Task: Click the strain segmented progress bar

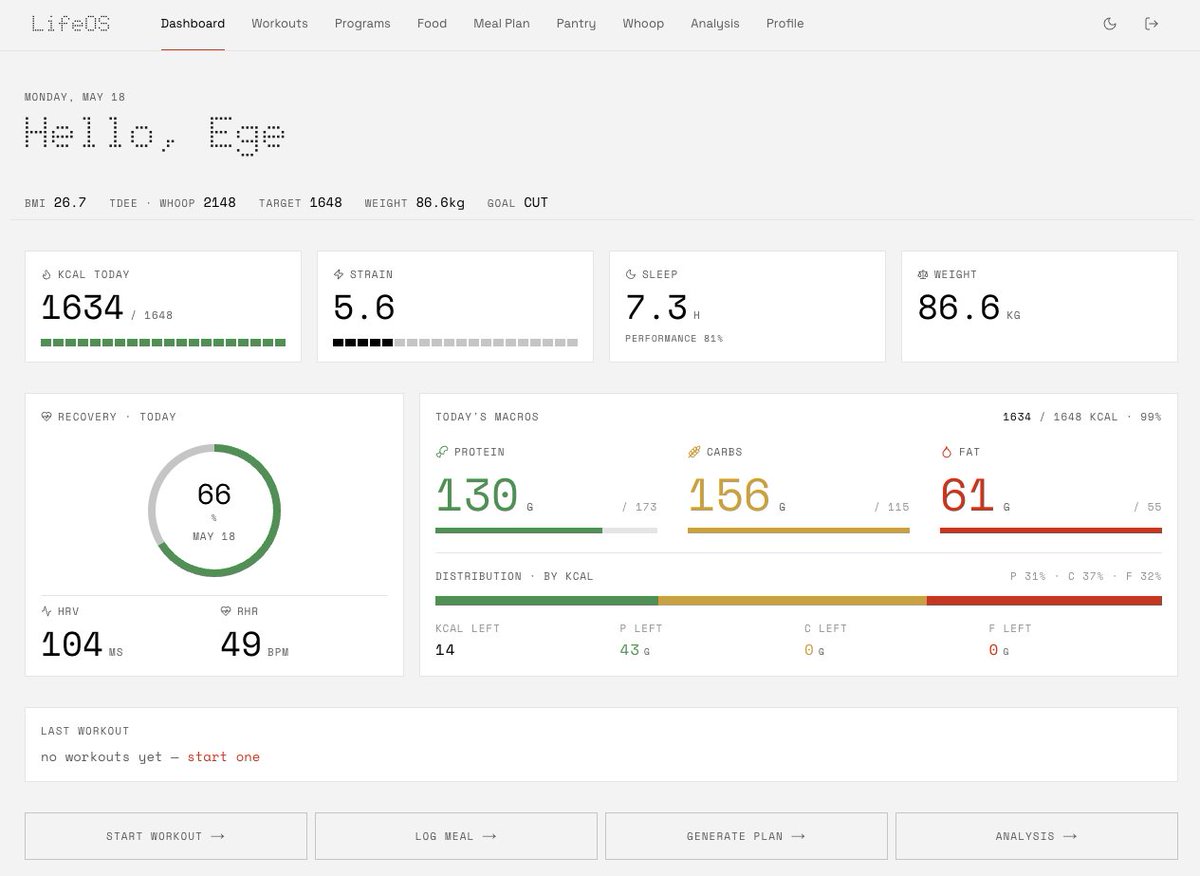Action: pos(455,343)
